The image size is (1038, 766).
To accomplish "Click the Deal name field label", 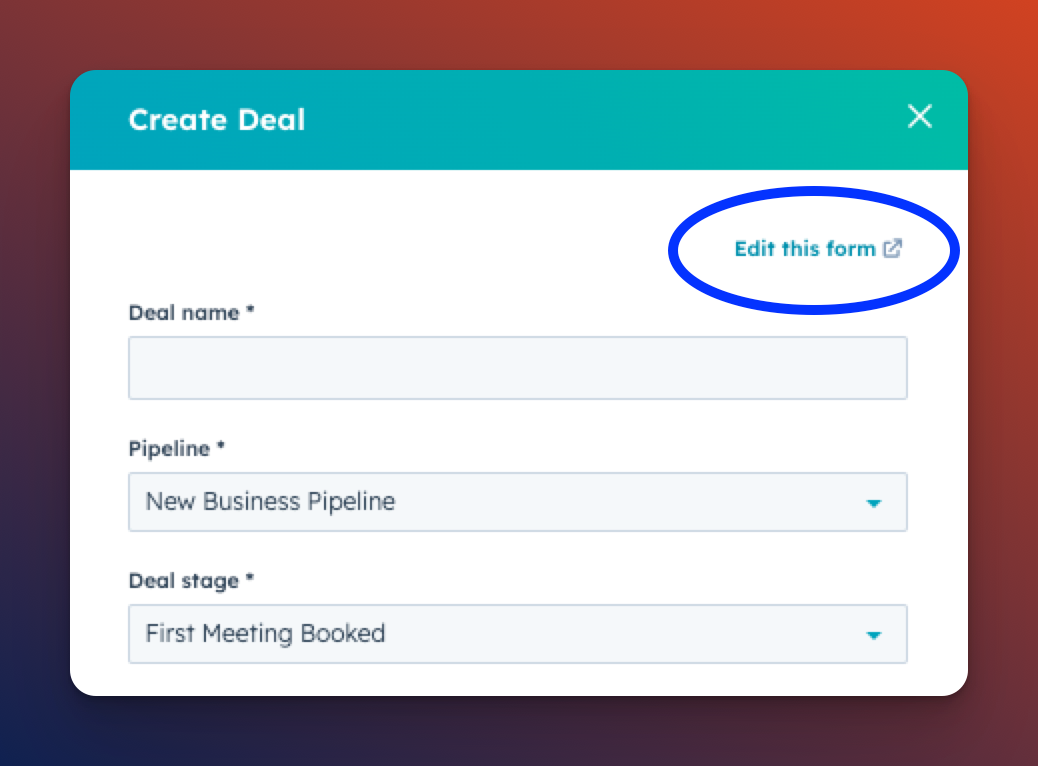I will pos(184,313).
